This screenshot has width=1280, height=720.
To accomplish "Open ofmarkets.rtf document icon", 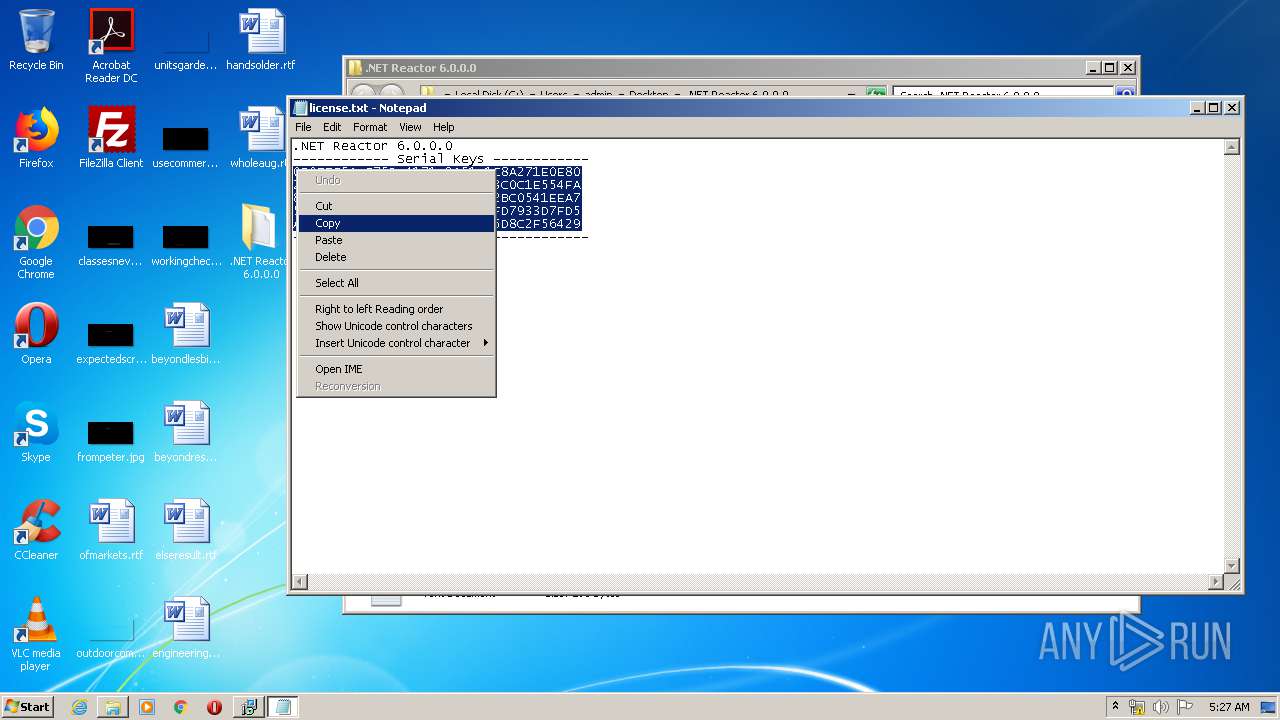I will pyautogui.click(x=111, y=530).
